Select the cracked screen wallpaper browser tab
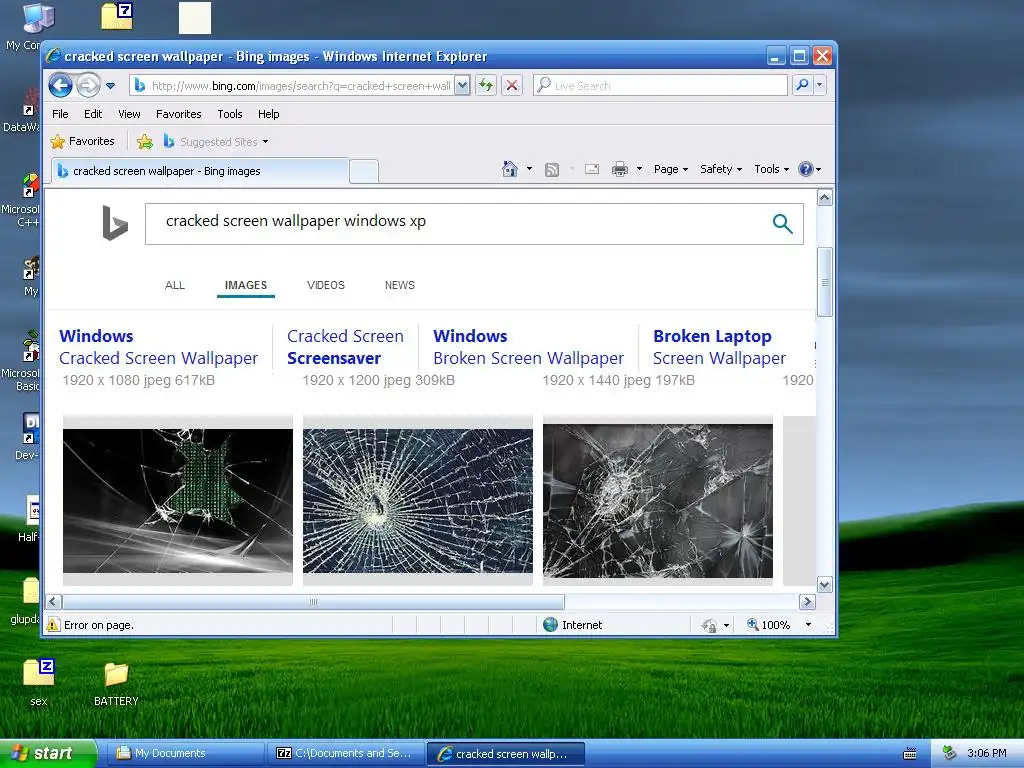Image resolution: width=1024 pixels, height=768 pixels. (199, 171)
